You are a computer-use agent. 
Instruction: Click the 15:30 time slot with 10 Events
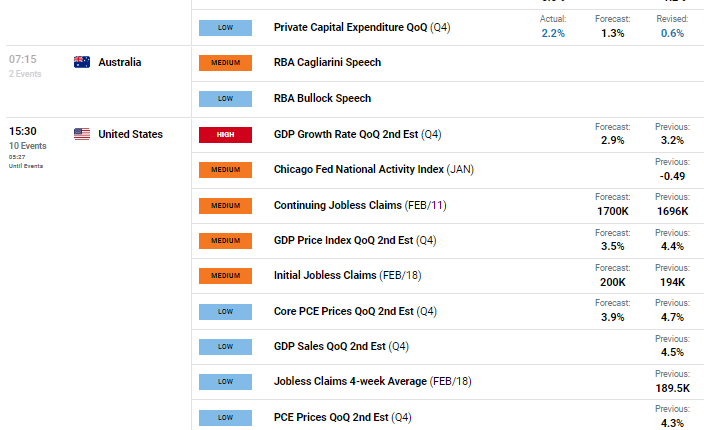tap(25, 132)
